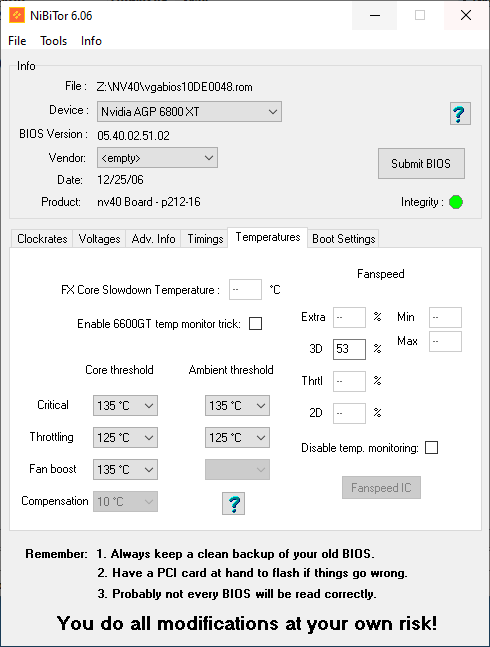Enable 6600GT temp monitor trick checkbox
This screenshot has height=647, width=490.
pyautogui.click(x=255, y=324)
